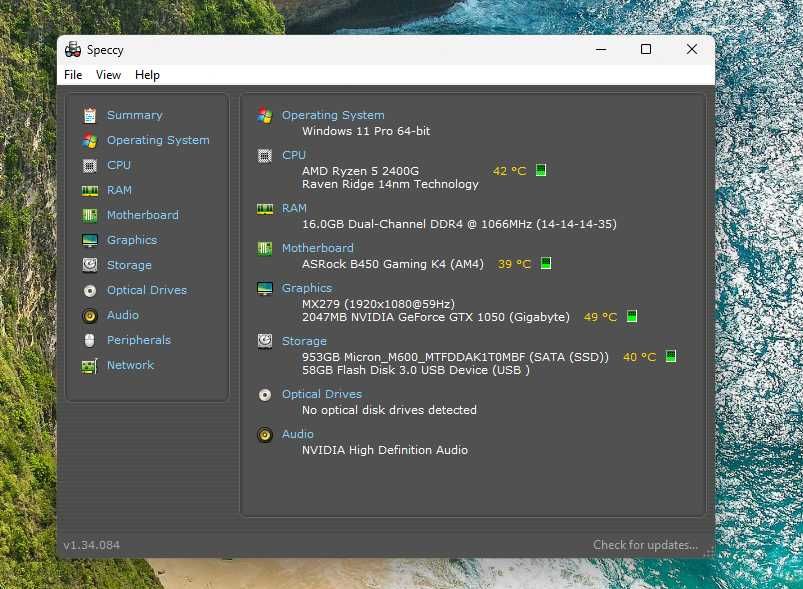Click the Summary clipboard icon in sidebar
The width and height of the screenshot is (803, 589).
[x=90, y=115]
